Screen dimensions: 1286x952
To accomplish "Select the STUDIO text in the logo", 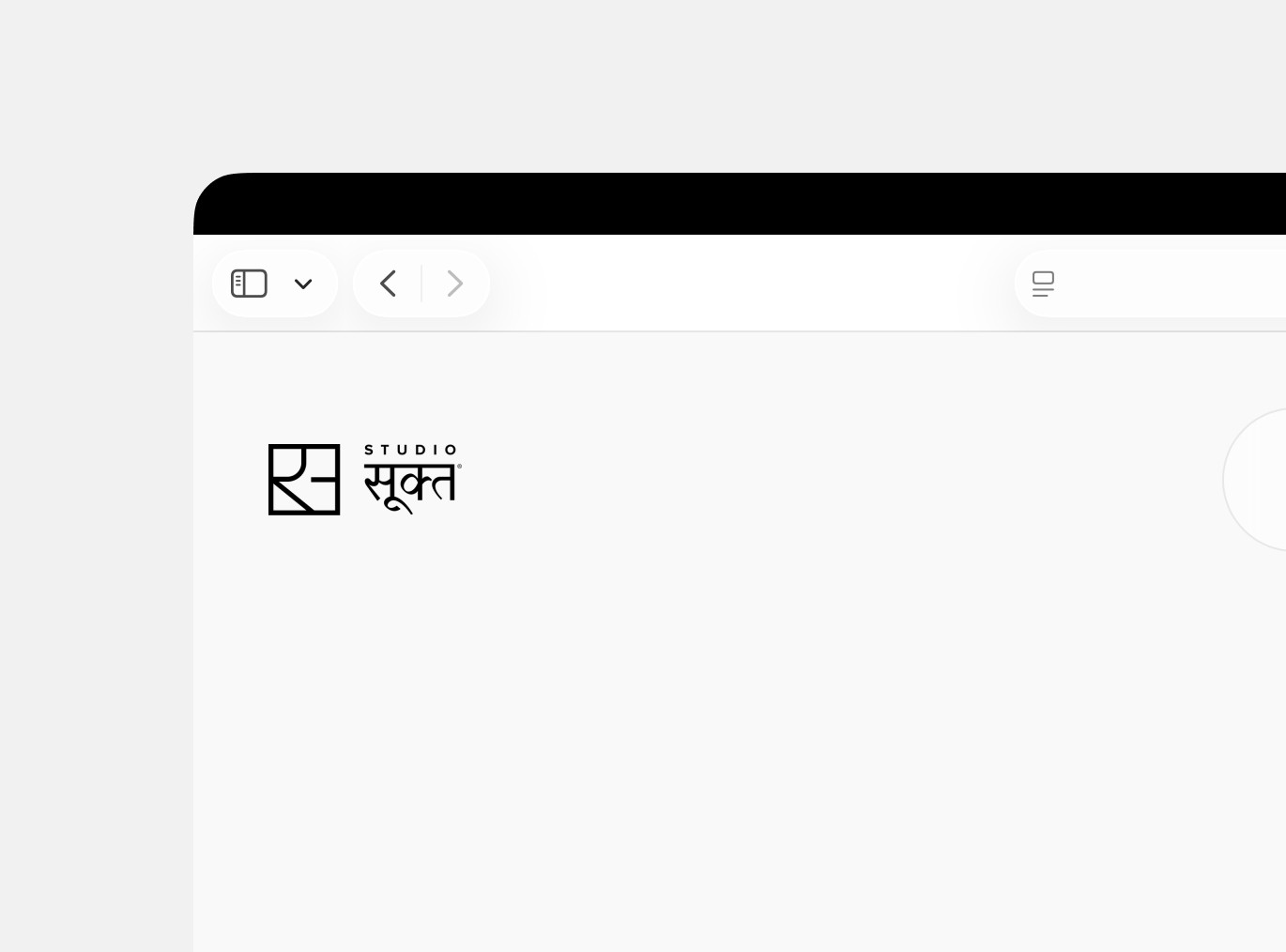I will [410, 450].
